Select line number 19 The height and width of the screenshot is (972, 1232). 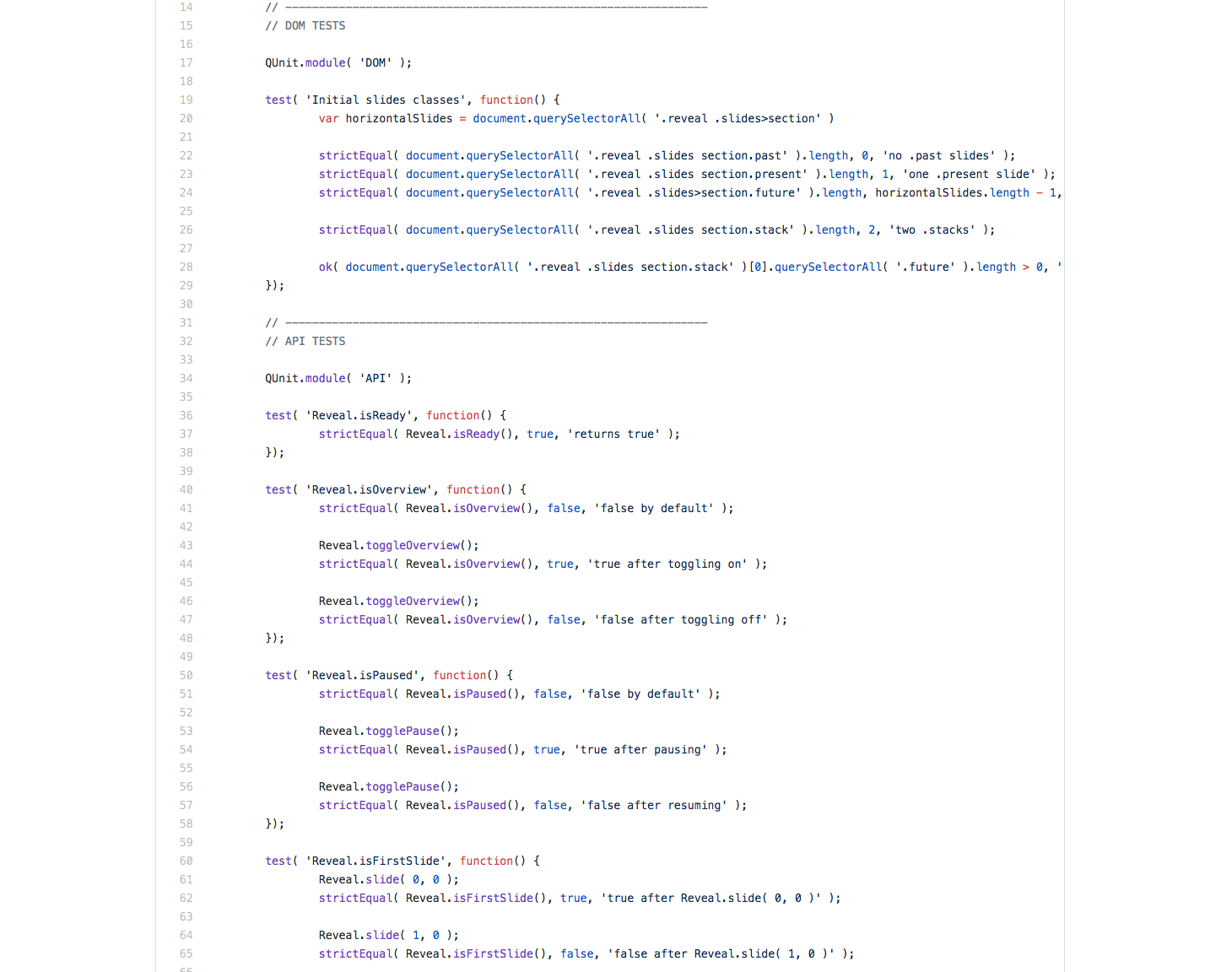(x=186, y=100)
